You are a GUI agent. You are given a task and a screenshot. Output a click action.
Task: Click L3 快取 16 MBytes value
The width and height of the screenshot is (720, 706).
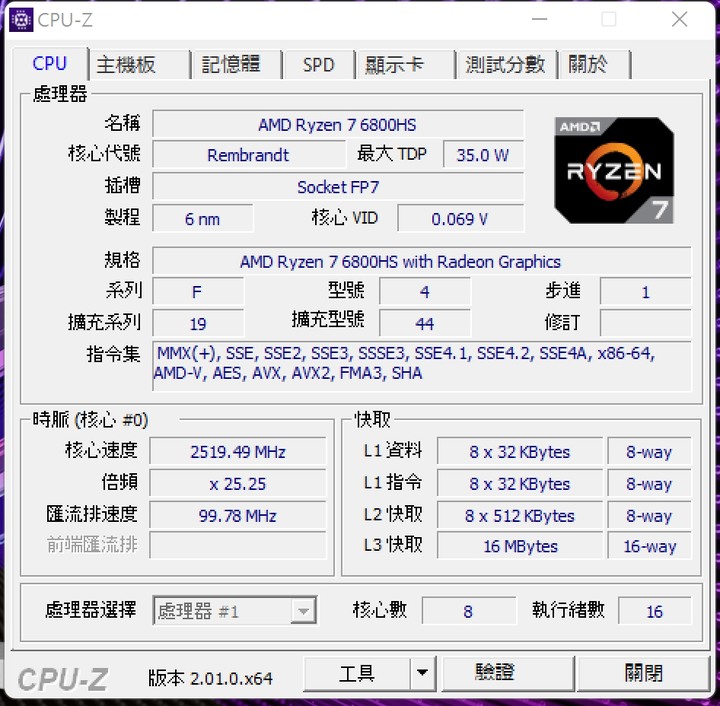pyautogui.click(x=520, y=545)
